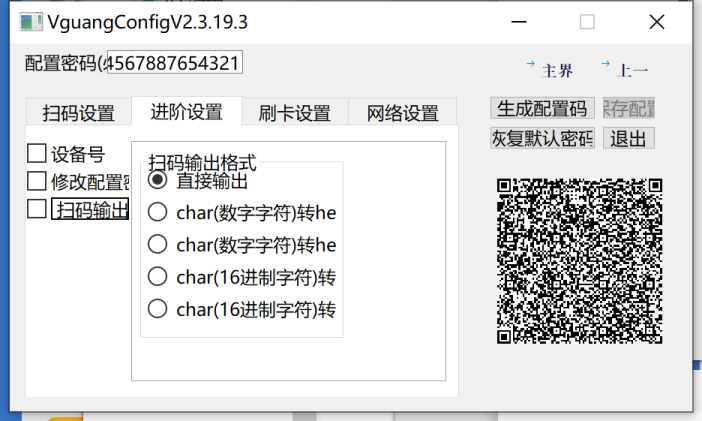Select the second char(16进制字符)转 radio option
The width and height of the screenshot is (702, 421).
click(158, 309)
